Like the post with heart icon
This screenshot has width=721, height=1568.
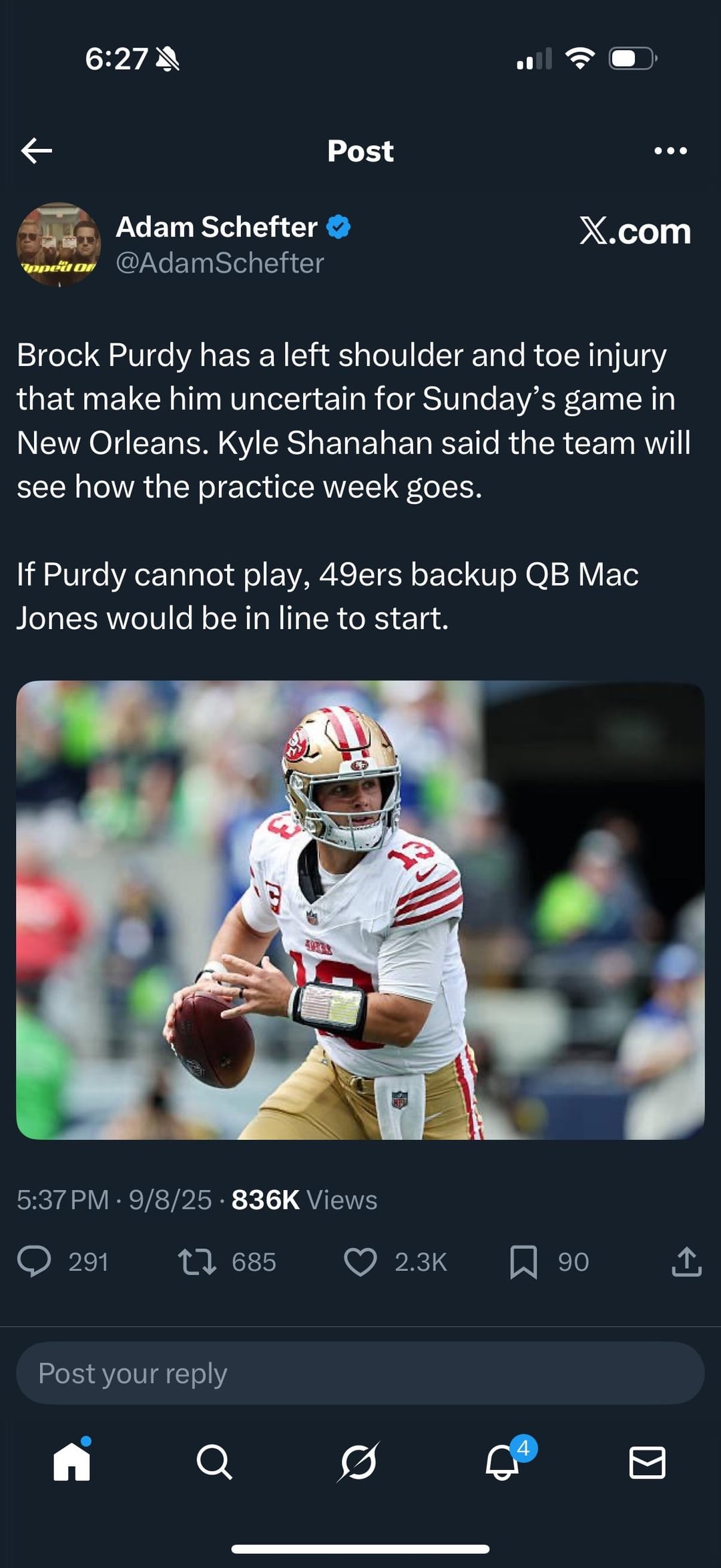click(360, 1262)
